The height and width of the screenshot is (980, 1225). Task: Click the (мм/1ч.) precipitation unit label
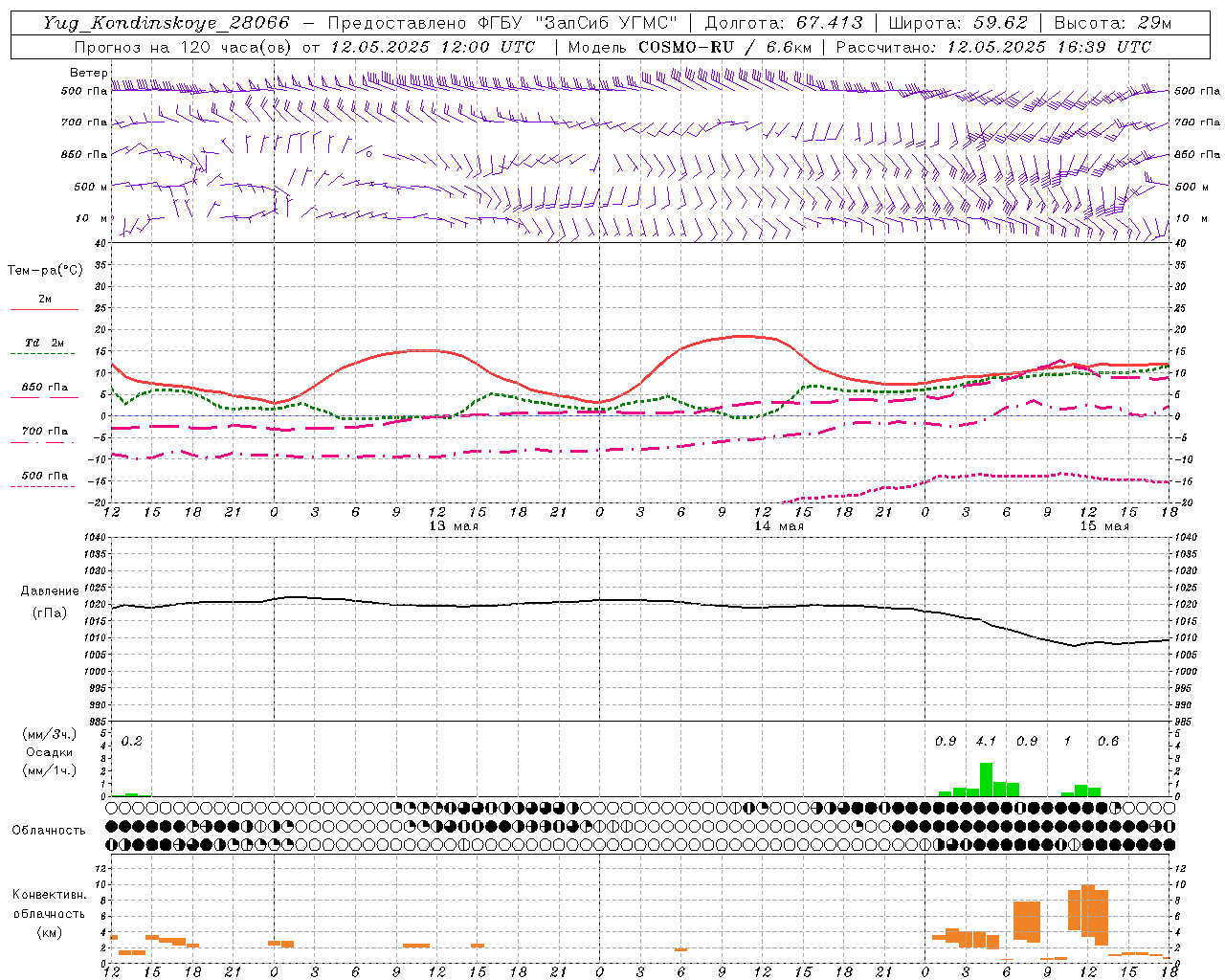pos(49,770)
